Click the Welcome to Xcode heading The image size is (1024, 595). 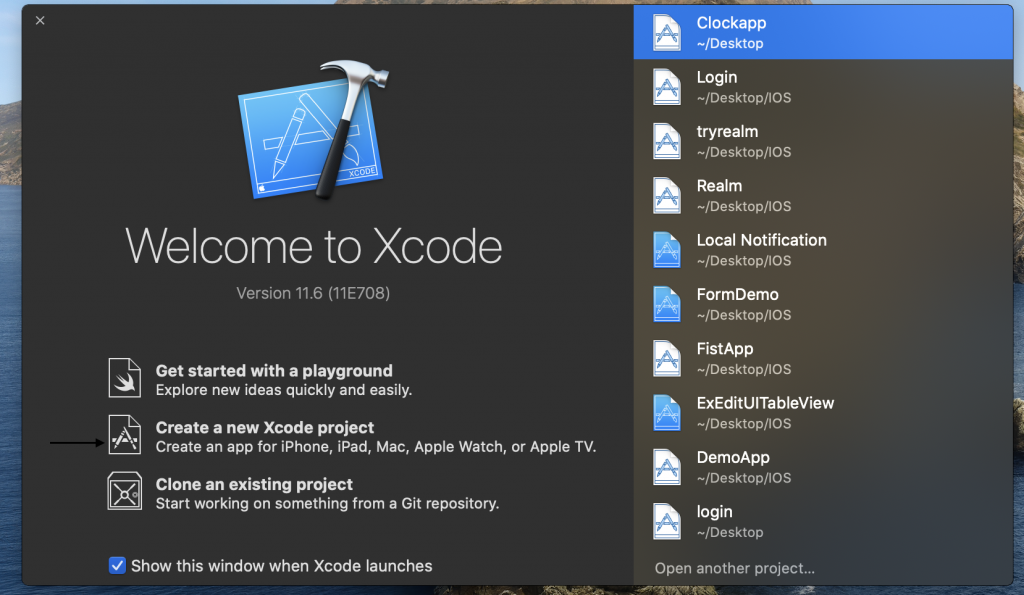[313, 246]
